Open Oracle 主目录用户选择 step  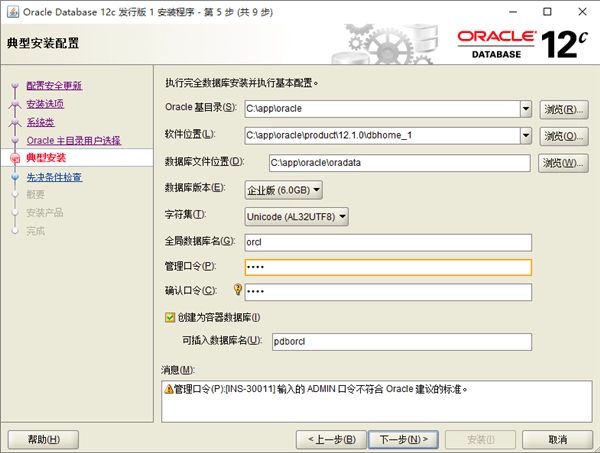point(73,140)
